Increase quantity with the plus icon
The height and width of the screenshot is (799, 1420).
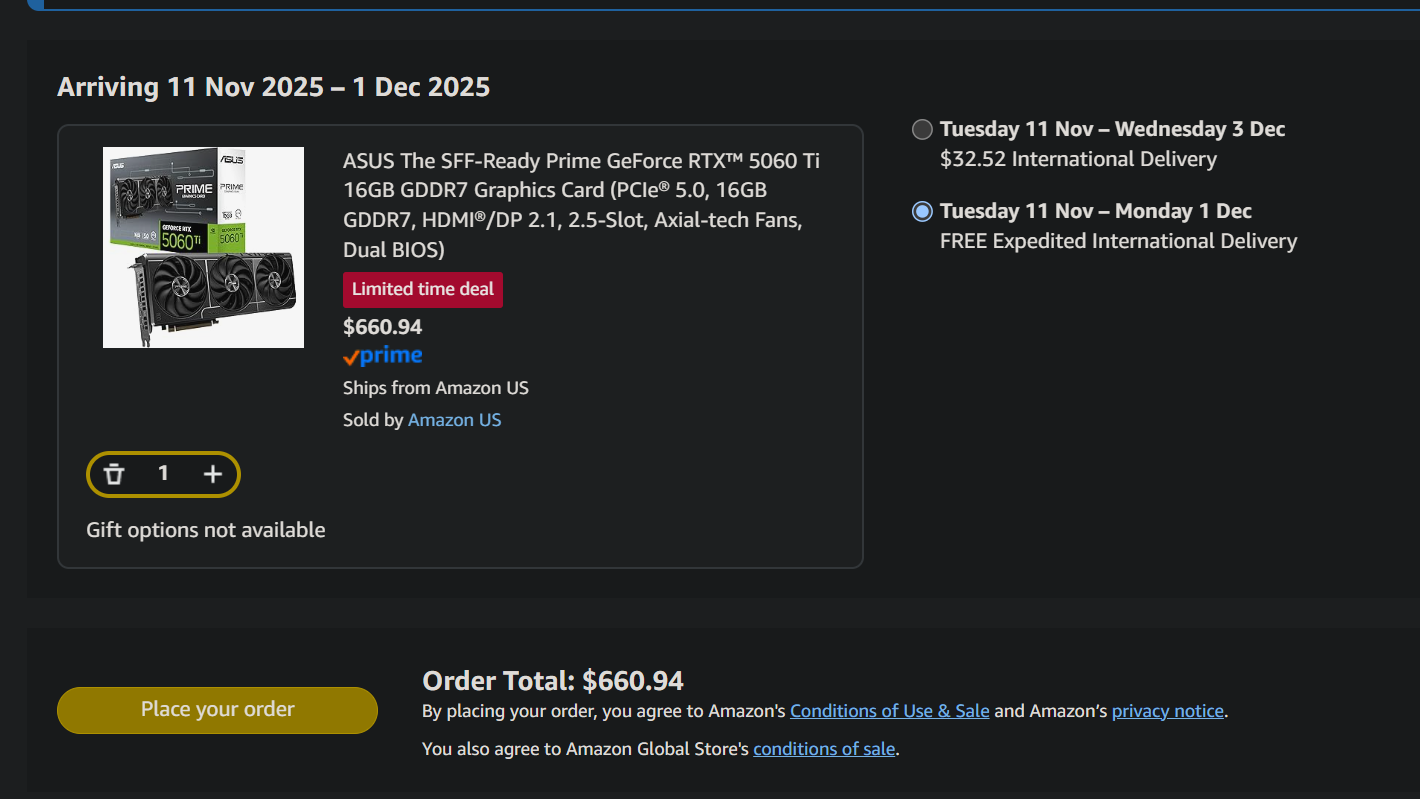pos(213,474)
